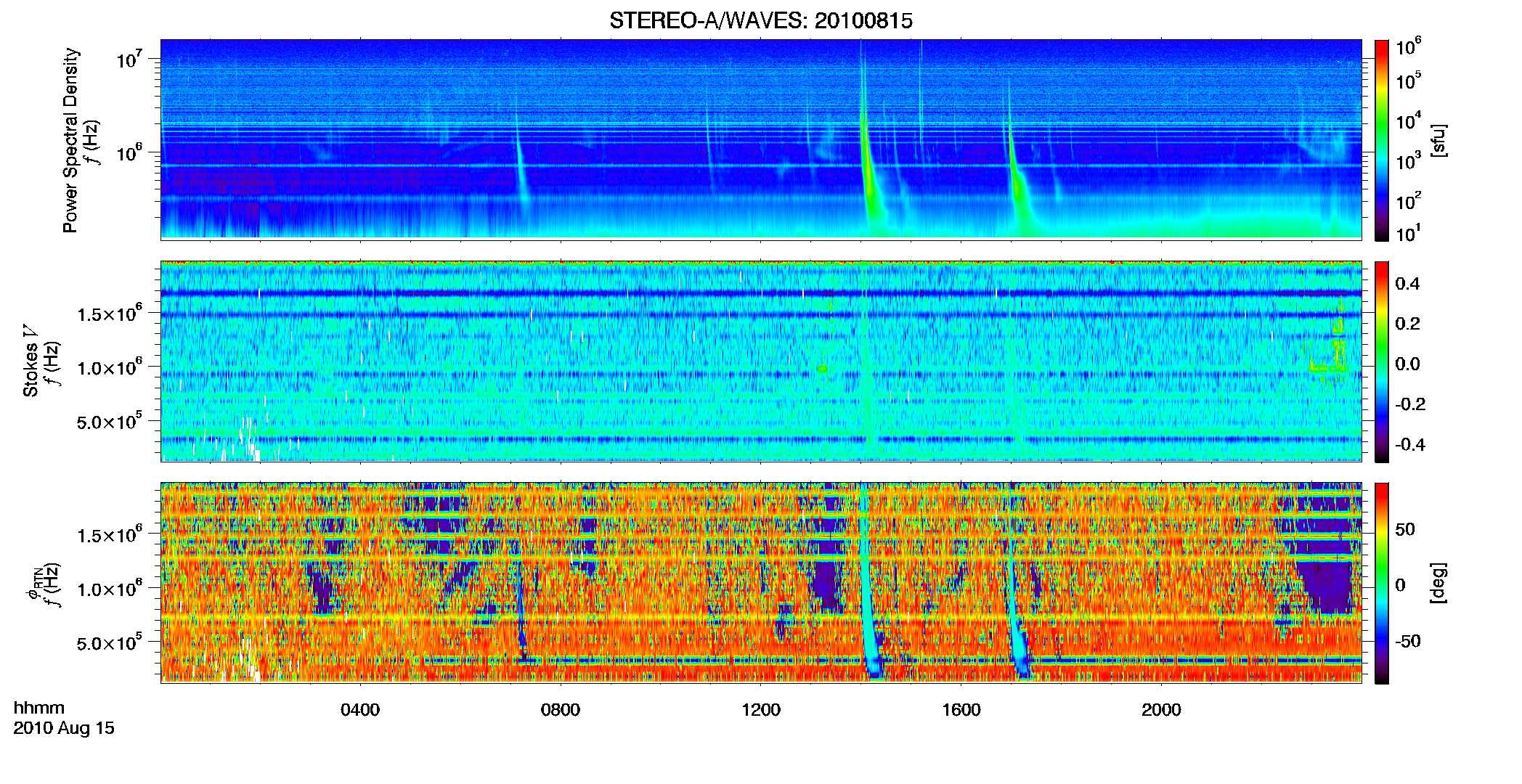Click the STEREO-A/WAVES: 20100815 plot title

(x=760, y=20)
